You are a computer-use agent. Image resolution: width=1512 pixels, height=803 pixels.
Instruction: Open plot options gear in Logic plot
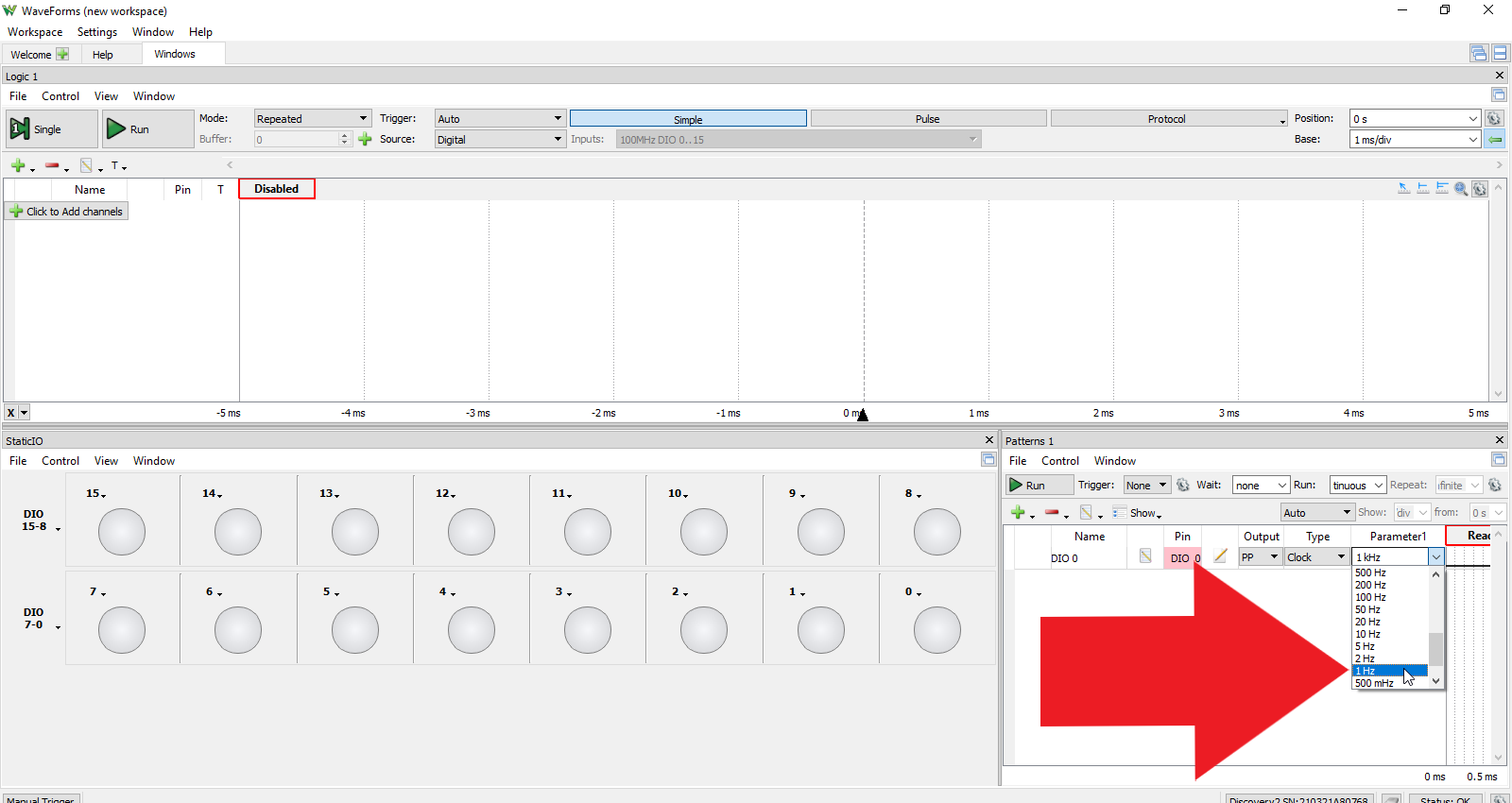(1480, 189)
